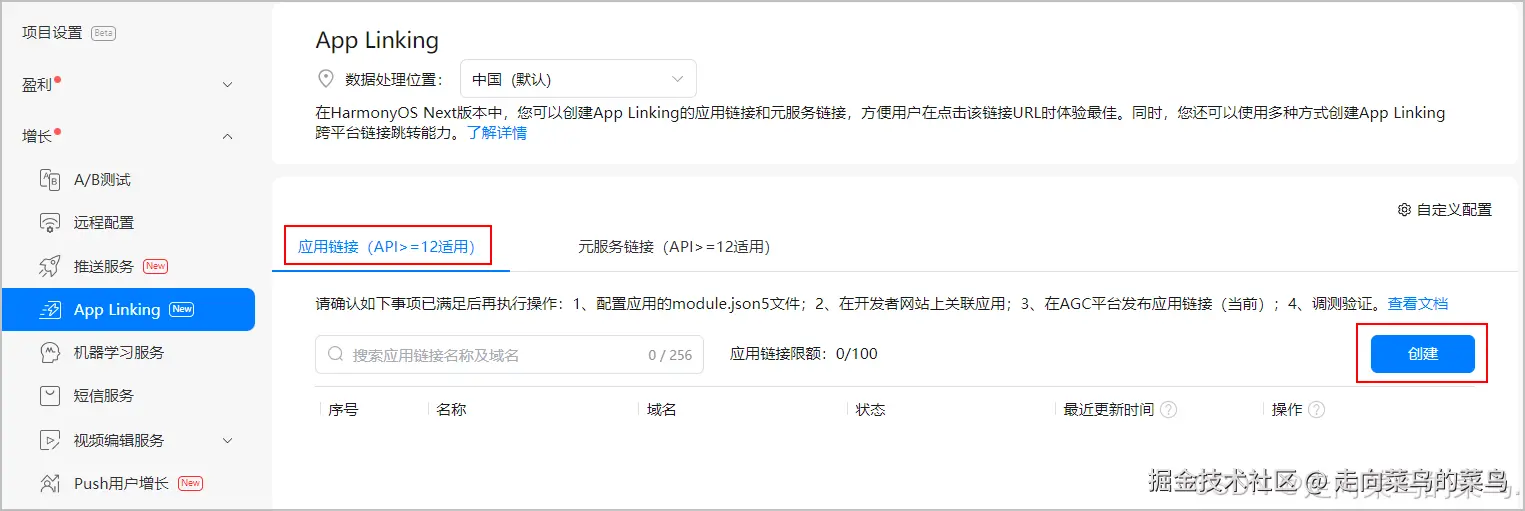The image size is (1525, 511).
Task: Expand the 盈利 section chevron
Action: (x=227, y=85)
